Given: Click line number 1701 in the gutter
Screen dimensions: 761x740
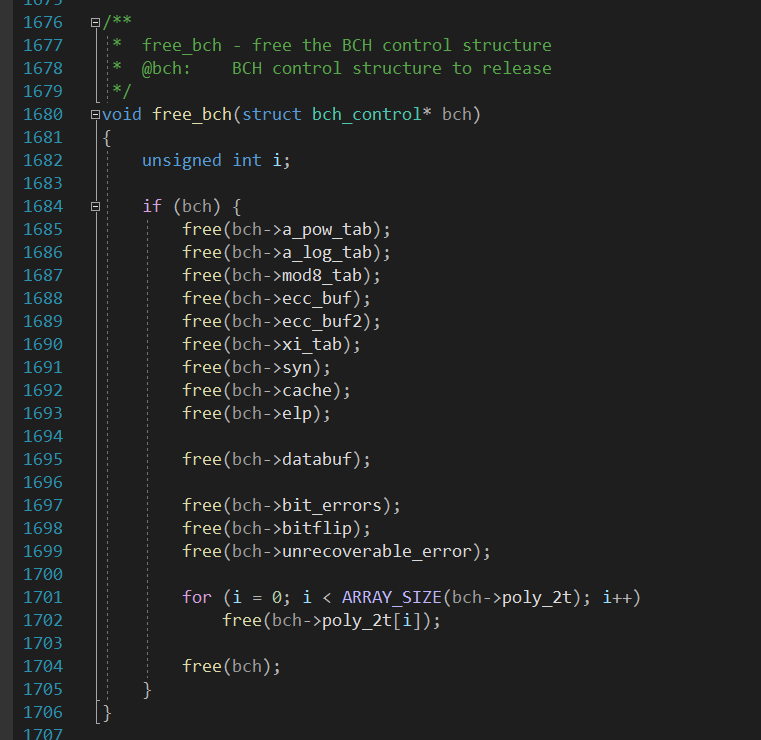Looking at the screenshot, I should (43, 597).
